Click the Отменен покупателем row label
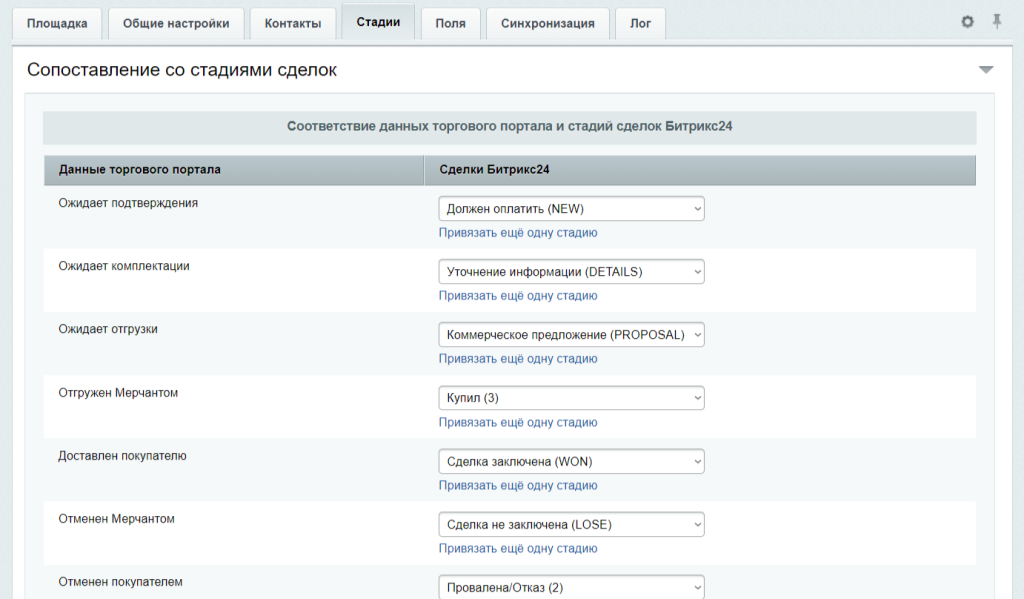The height and width of the screenshot is (599, 1024). coord(120,582)
